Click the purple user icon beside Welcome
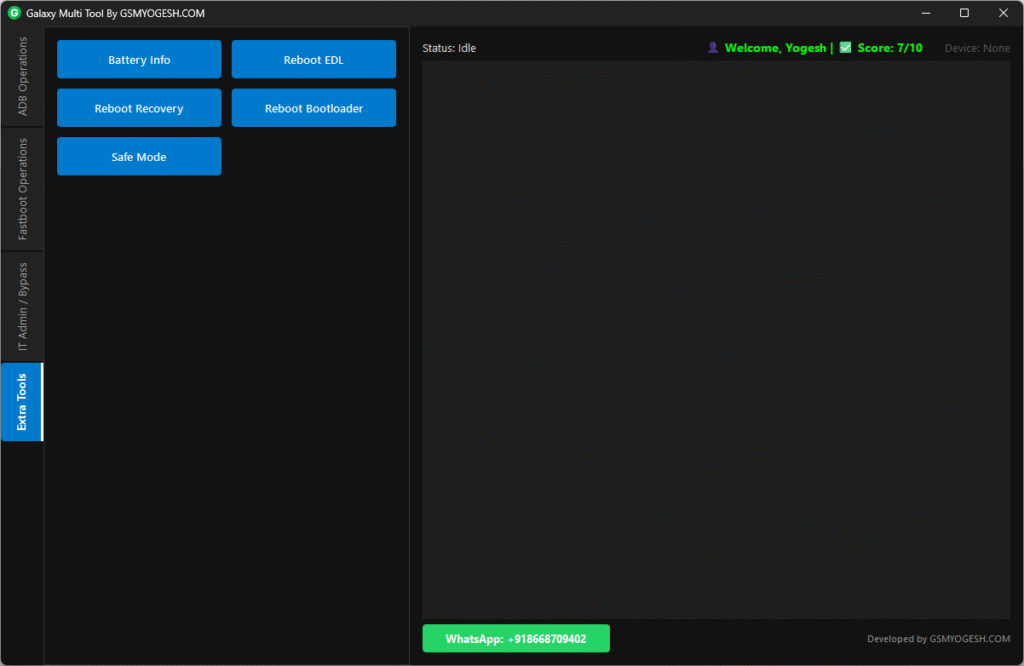 pyautogui.click(x=713, y=48)
